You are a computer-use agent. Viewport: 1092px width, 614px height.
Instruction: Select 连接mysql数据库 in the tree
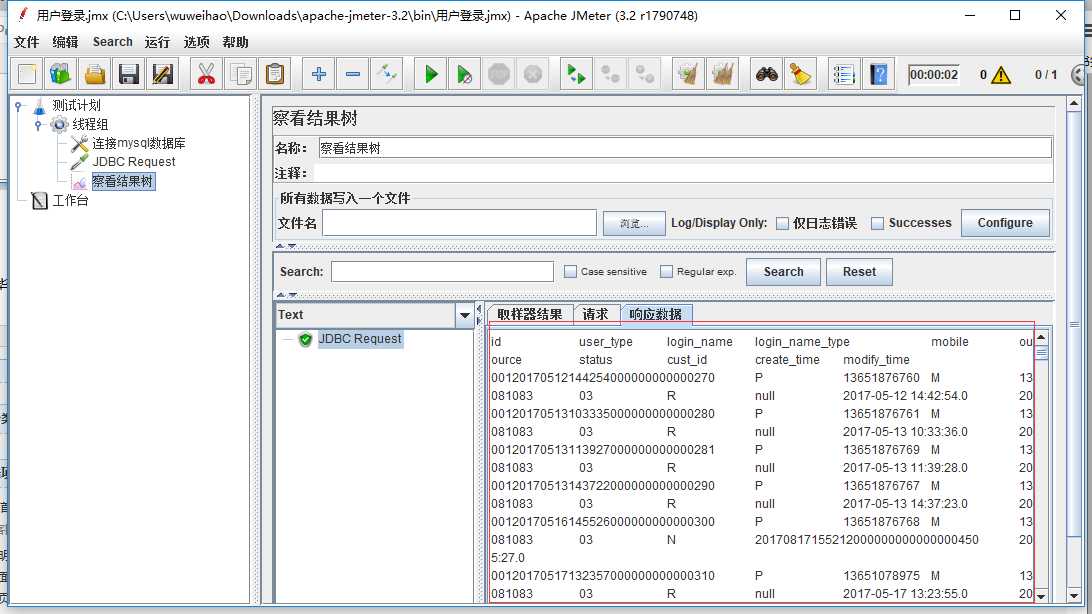point(139,143)
